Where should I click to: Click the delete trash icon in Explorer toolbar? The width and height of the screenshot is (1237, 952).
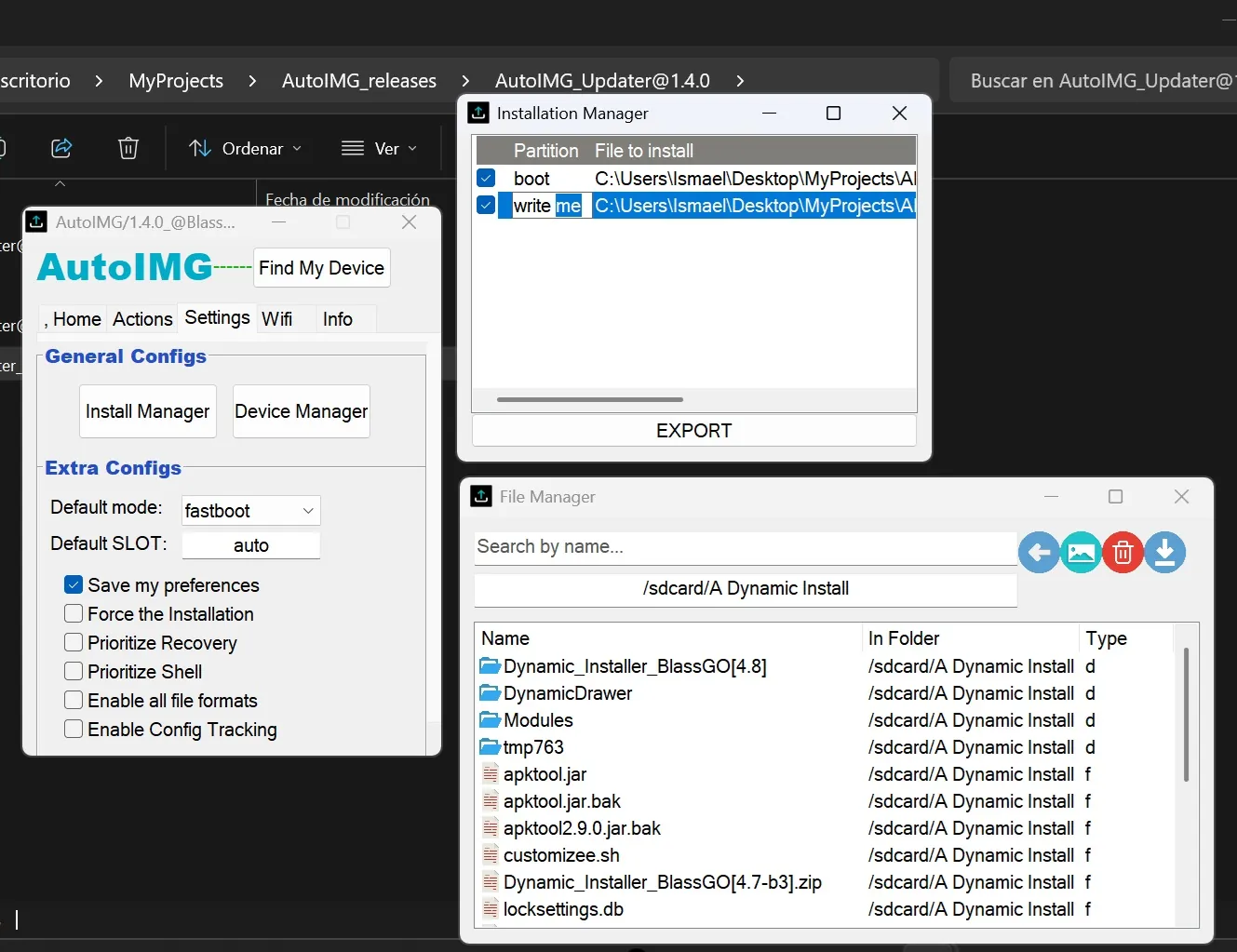[x=128, y=148]
